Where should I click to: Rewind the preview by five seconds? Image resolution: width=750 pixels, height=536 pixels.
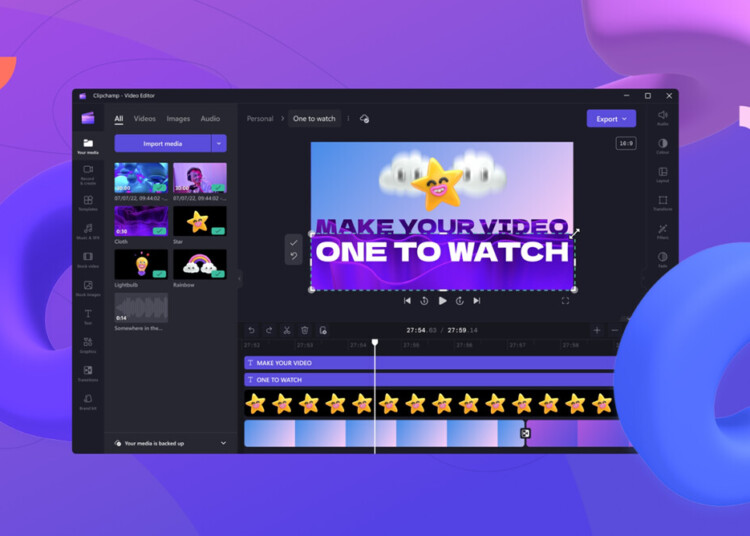tap(424, 301)
